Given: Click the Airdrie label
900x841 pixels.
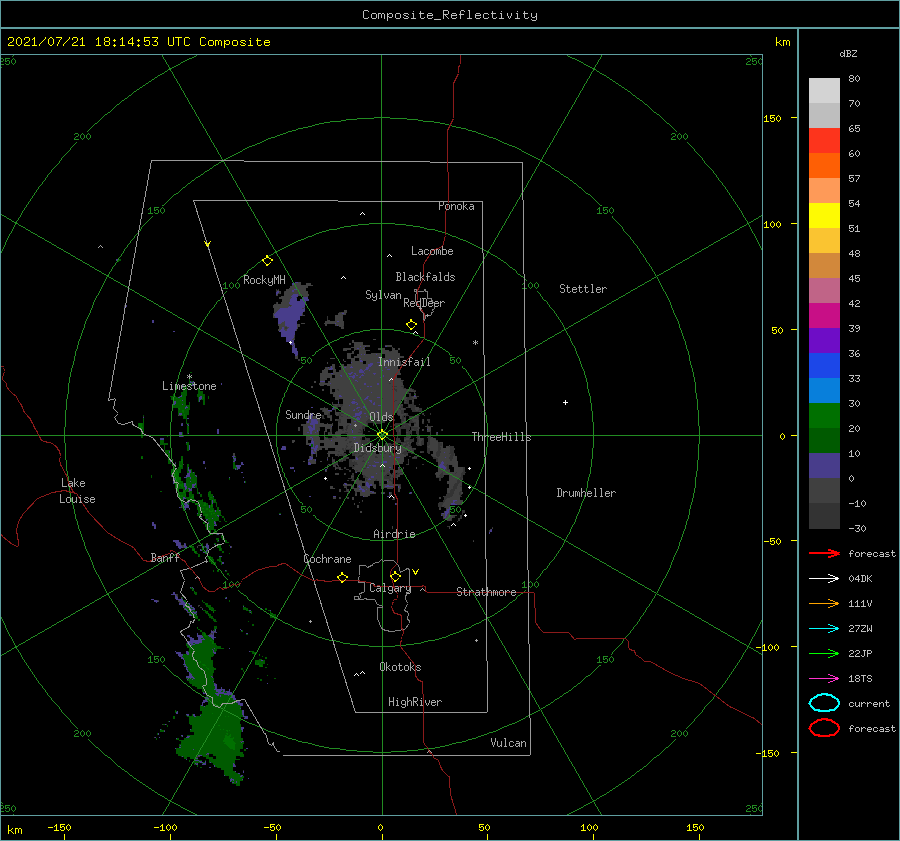Looking at the screenshot, I should (394, 534).
